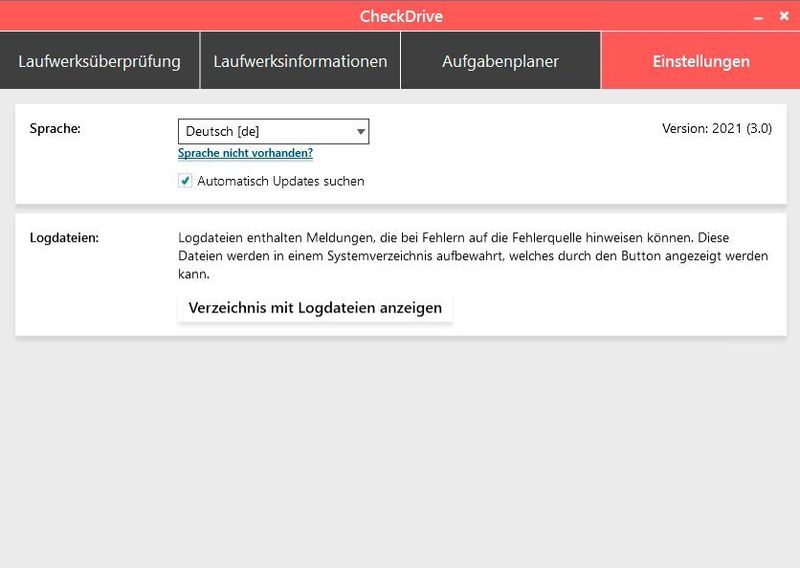This screenshot has height=568, width=800.
Task: Click the CheckDrive title text
Action: pos(402,16)
